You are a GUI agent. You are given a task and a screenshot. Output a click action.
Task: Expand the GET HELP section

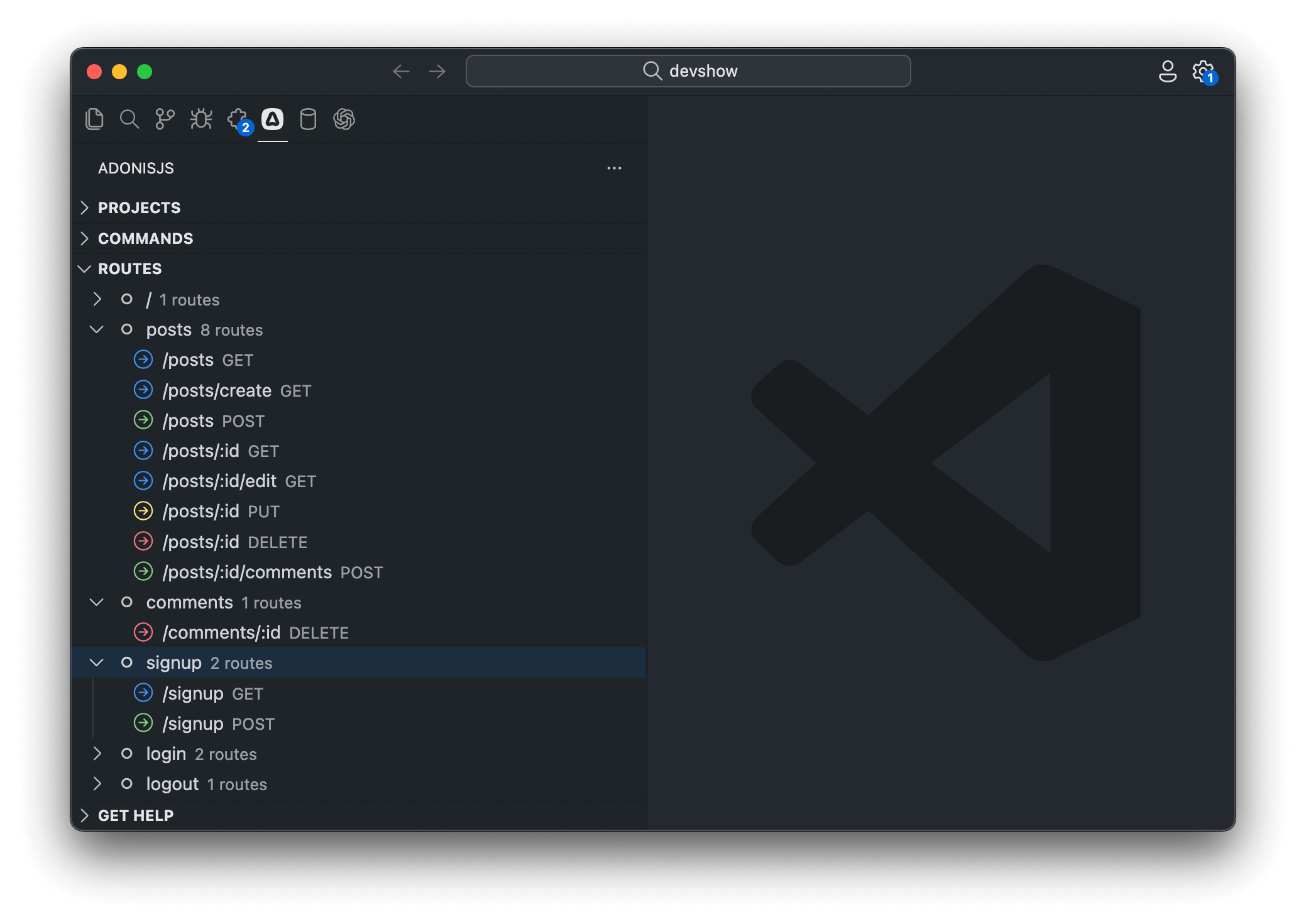[x=136, y=815]
